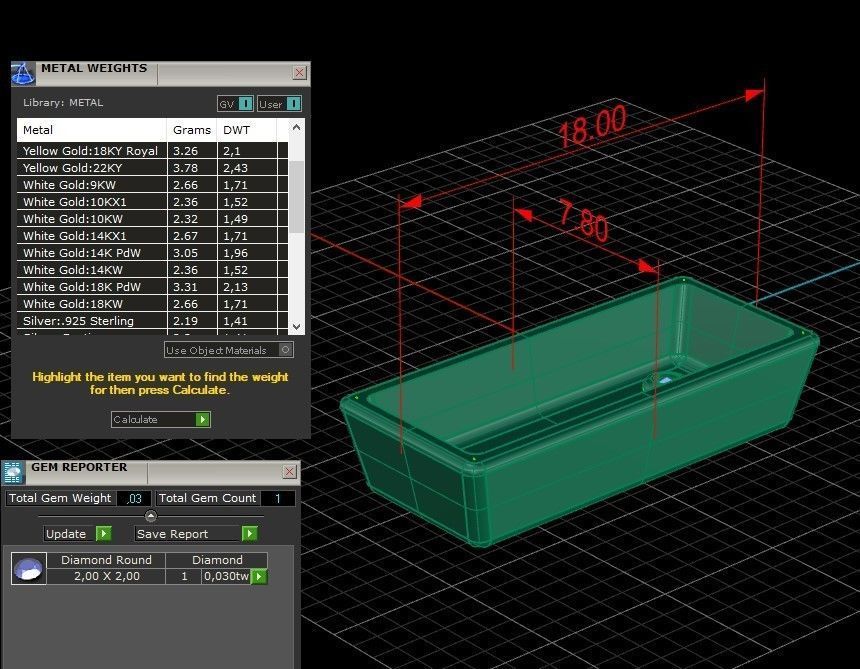Click the Diamond Round cell in gem table
The height and width of the screenshot is (669, 860).
click(106, 560)
